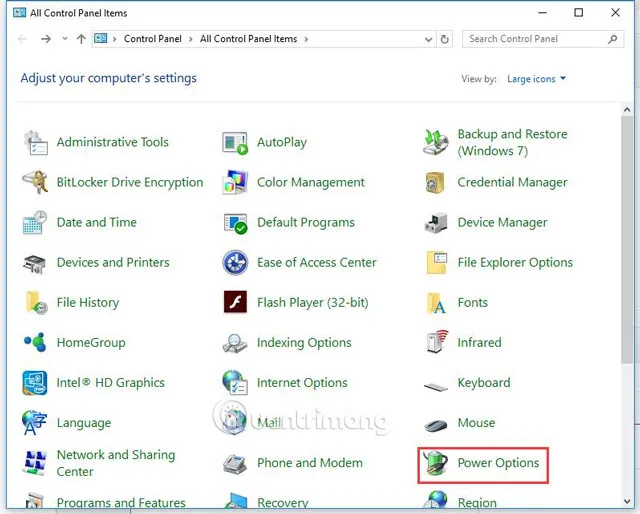This screenshot has width=640, height=514.
Task: Open the BitLocker Drive Encryption icon
Action: point(36,183)
